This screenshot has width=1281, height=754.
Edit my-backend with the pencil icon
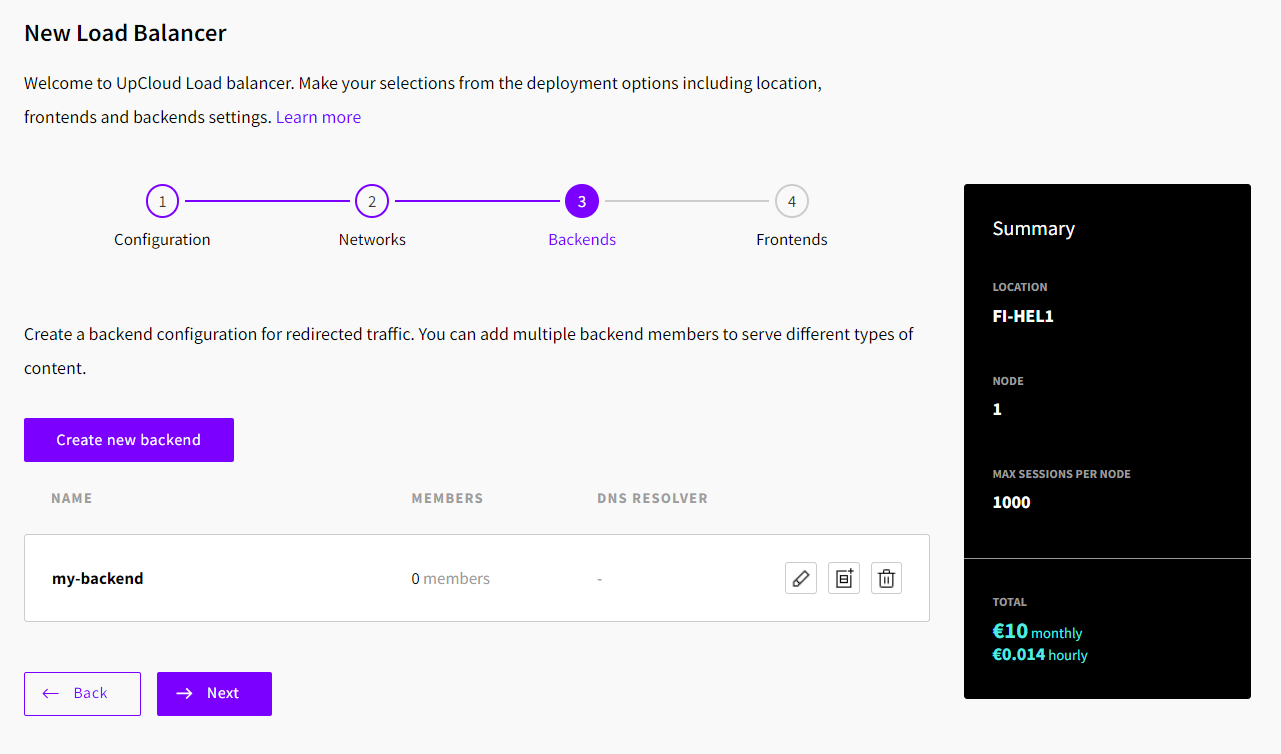pos(801,578)
